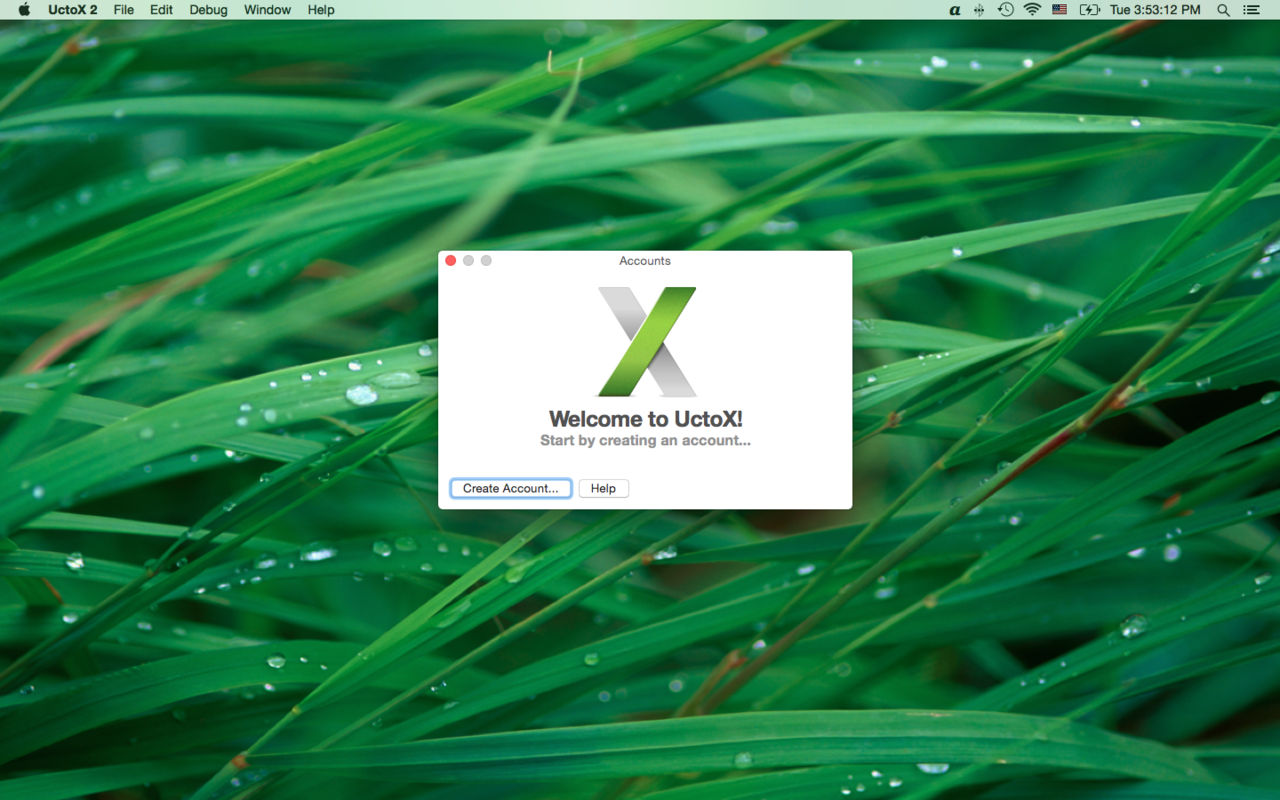Click the italic 'a' menu bar icon
This screenshot has height=800, width=1280.
pyautogui.click(x=955, y=10)
